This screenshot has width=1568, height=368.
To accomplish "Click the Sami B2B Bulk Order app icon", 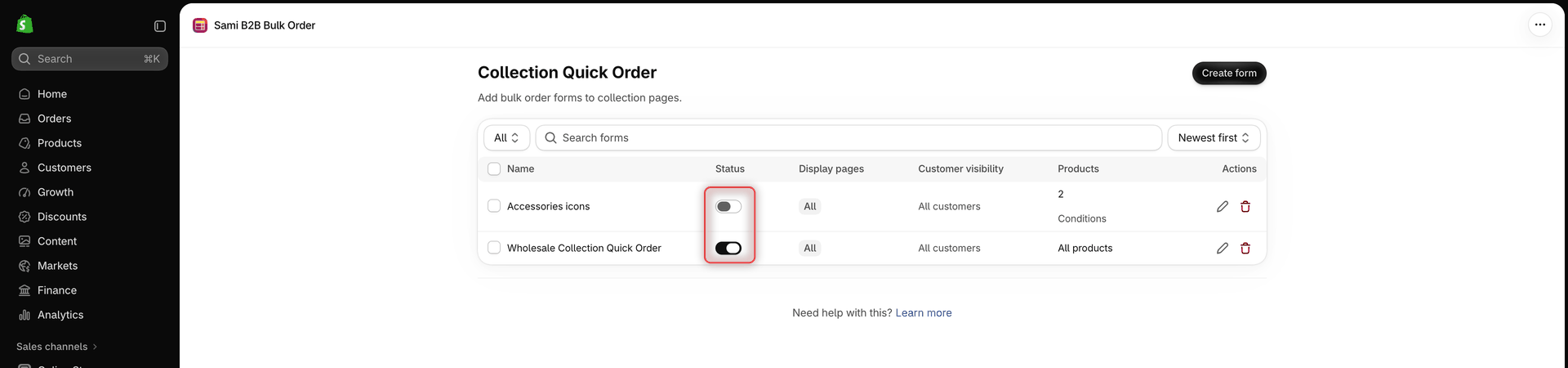I will pos(200,25).
